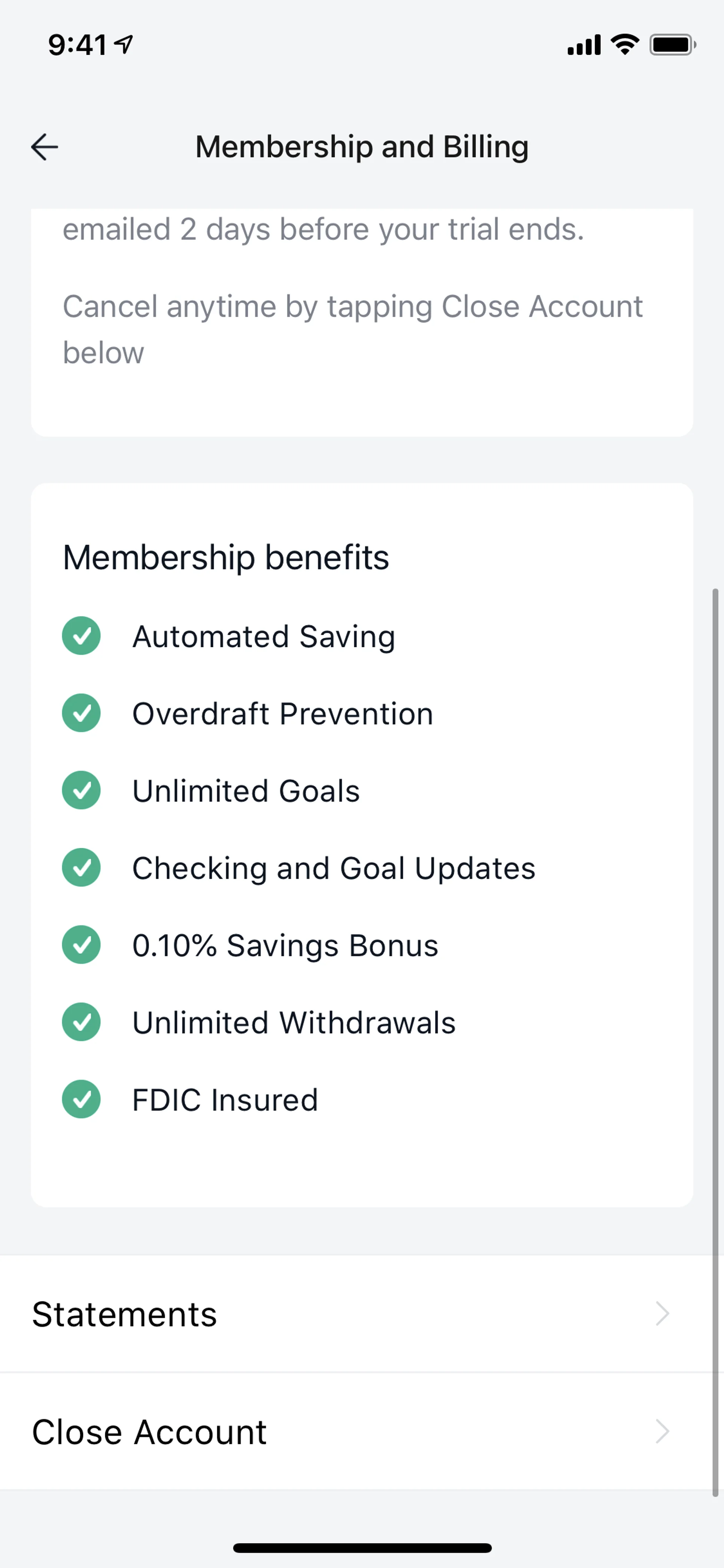Screen dimensions: 724x1568
Task: Tap the Close Account row chevron
Action: [x=663, y=1432]
